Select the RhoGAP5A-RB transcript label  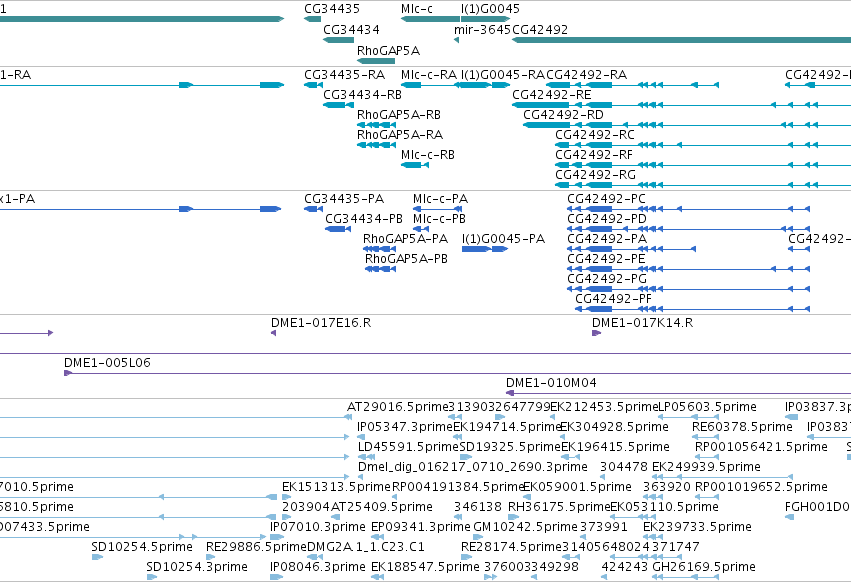(x=399, y=115)
